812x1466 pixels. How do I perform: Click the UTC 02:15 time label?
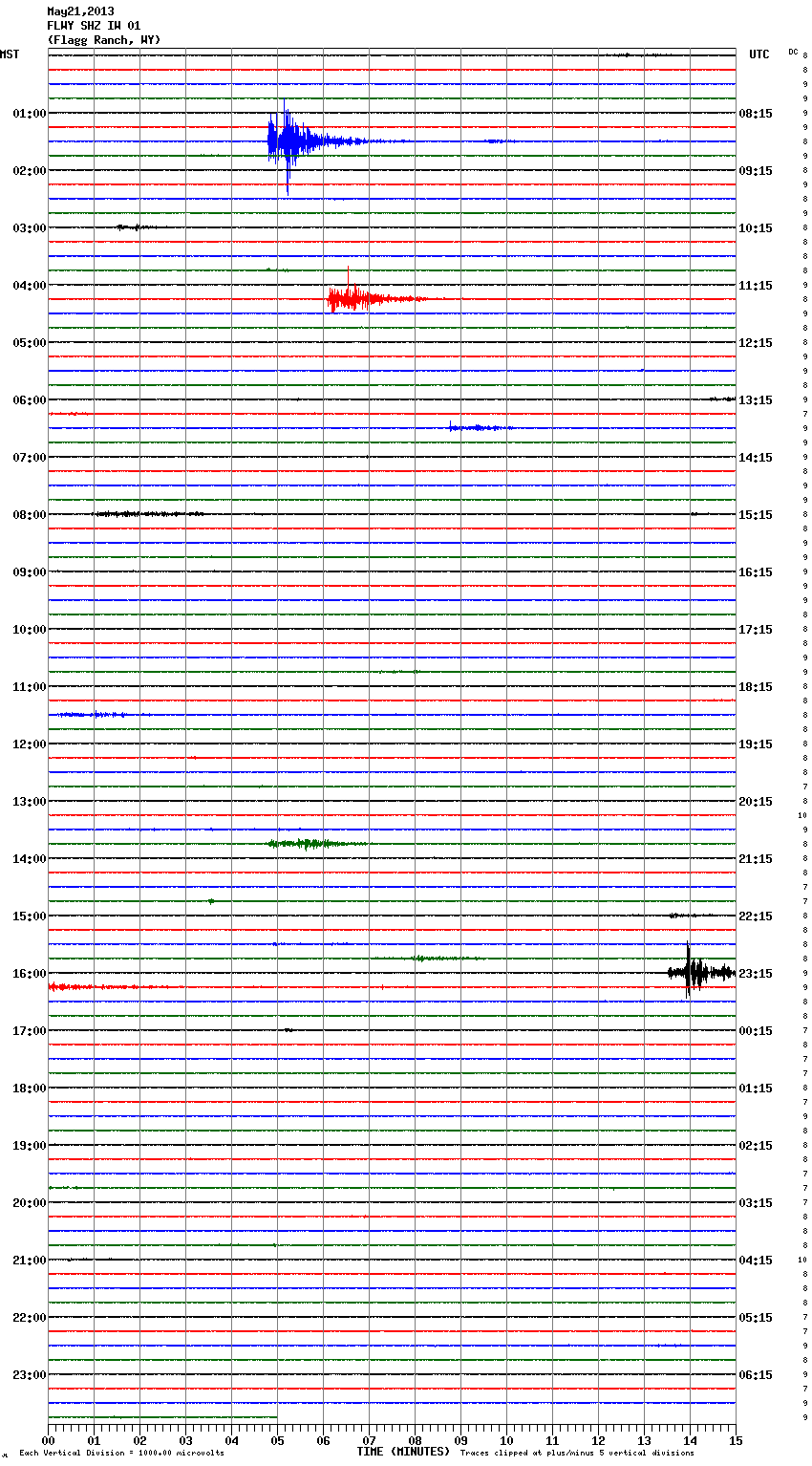click(756, 1146)
